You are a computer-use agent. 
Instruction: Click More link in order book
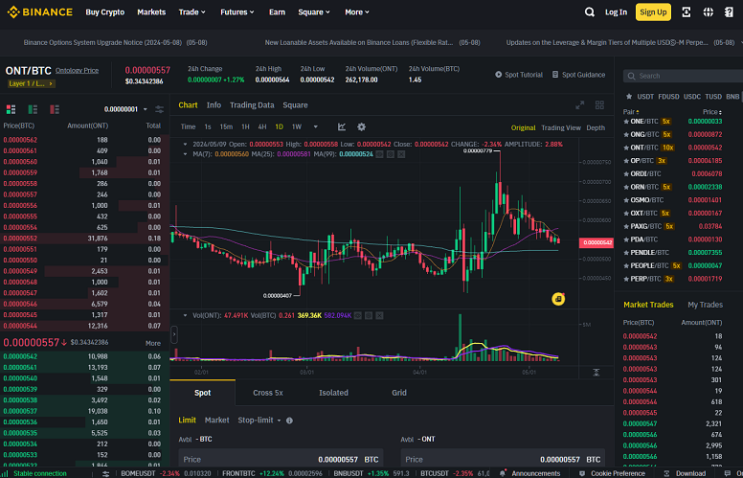153,343
